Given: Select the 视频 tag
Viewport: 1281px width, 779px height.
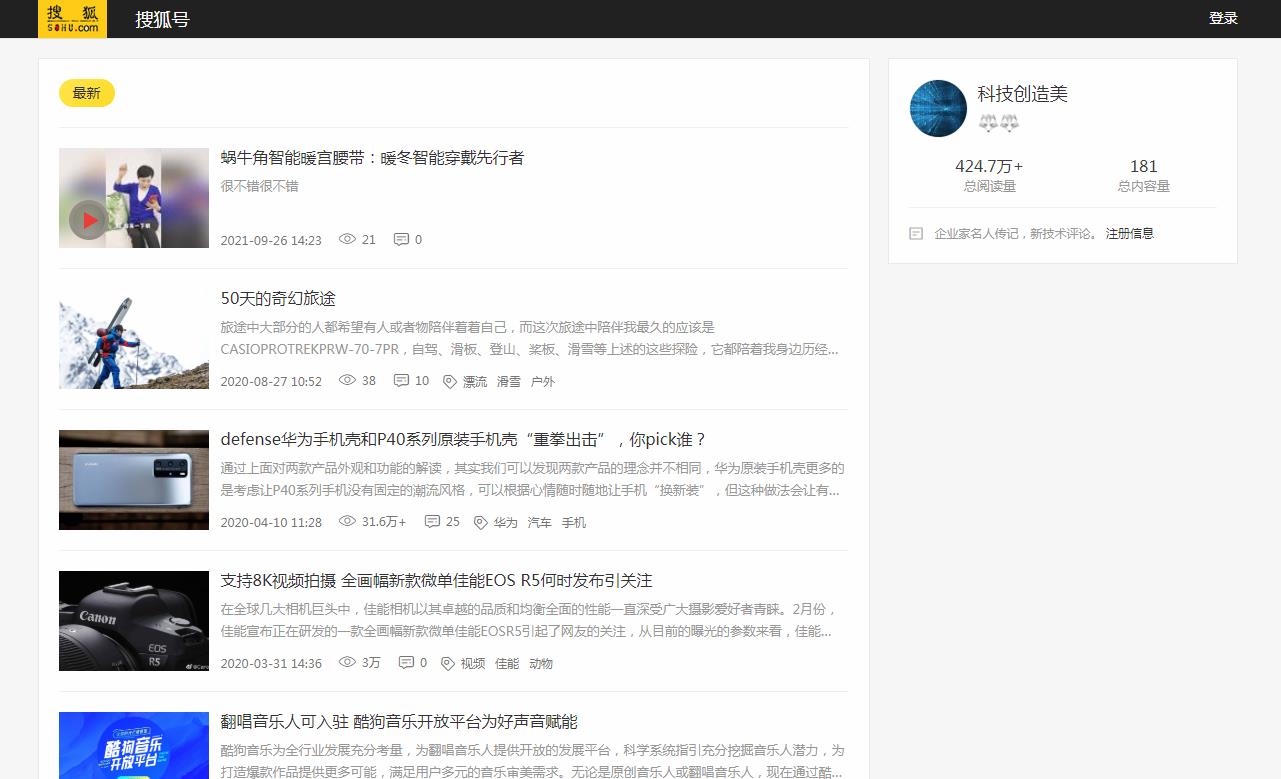Looking at the screenshot, I should pos(473,663).
